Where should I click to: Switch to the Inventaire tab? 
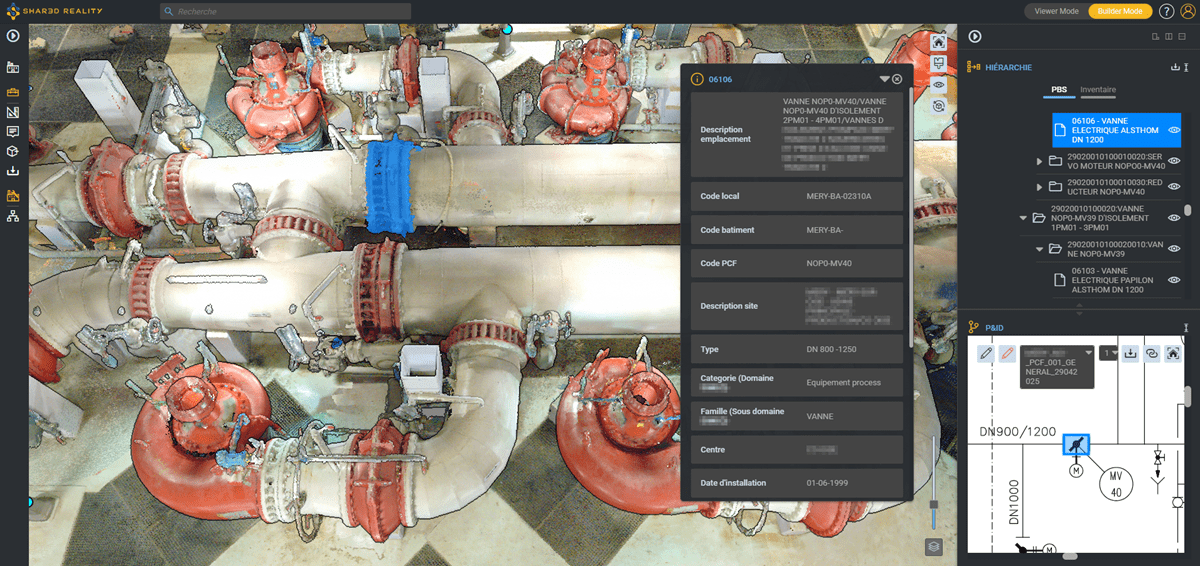point(1098,90)
